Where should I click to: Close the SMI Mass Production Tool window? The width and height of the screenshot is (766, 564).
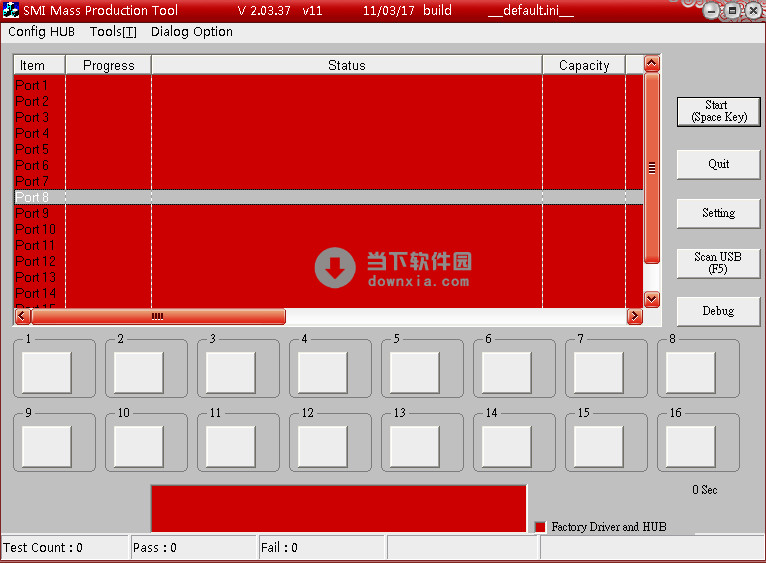753,10
